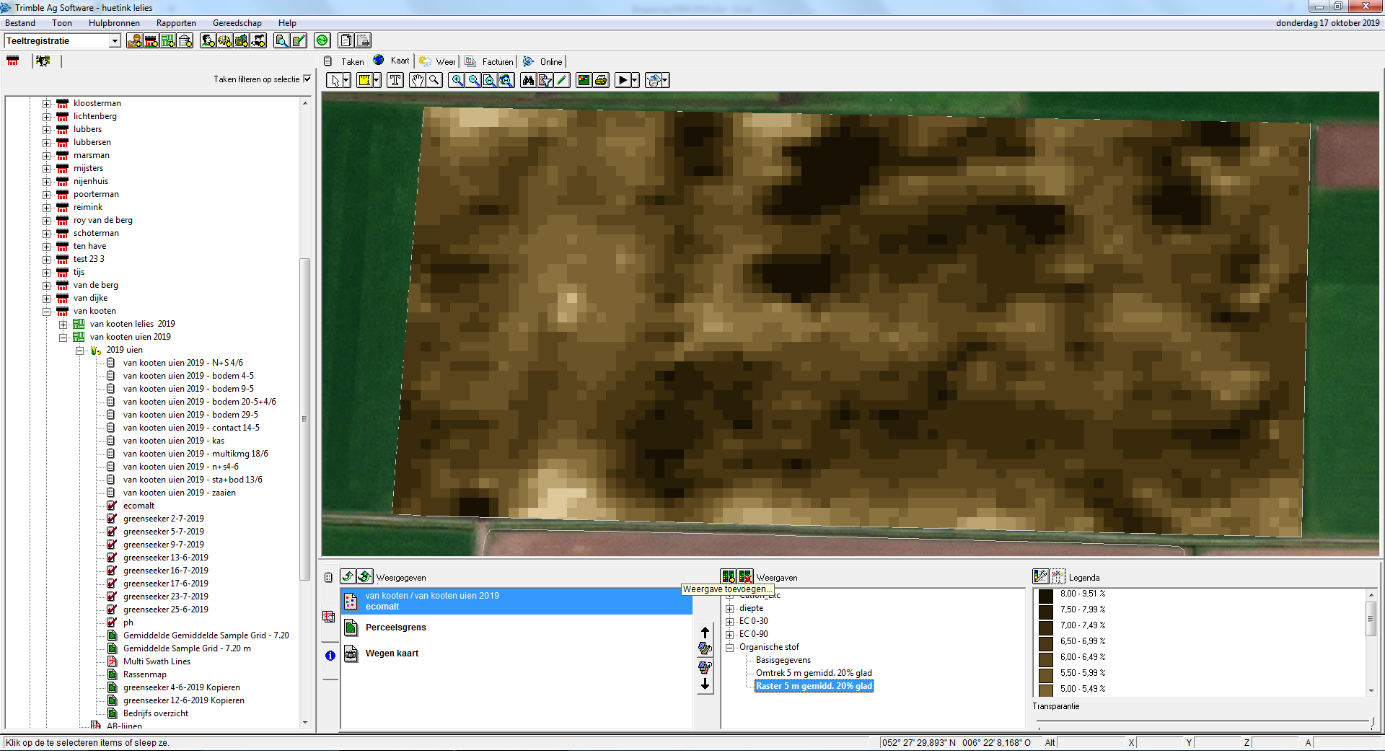Toggle 'Taken filteren op selectie' checkbox
Viewport: 1385px width, 751px height.
click(x=308, y=79)
